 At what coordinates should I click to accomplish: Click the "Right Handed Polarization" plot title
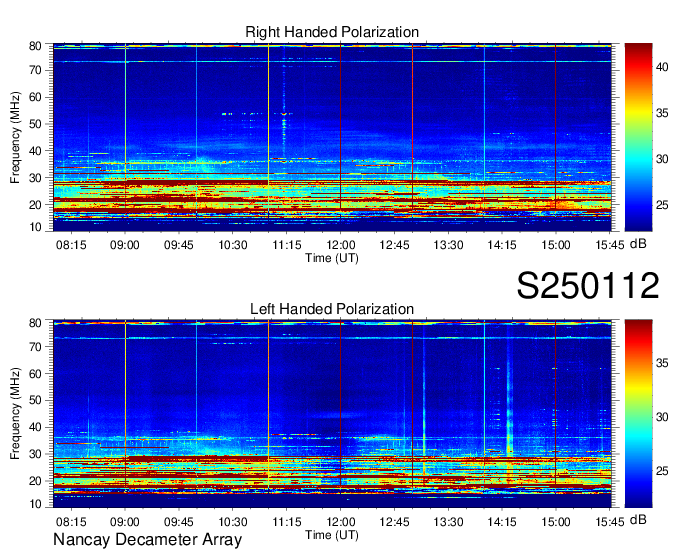332,32
